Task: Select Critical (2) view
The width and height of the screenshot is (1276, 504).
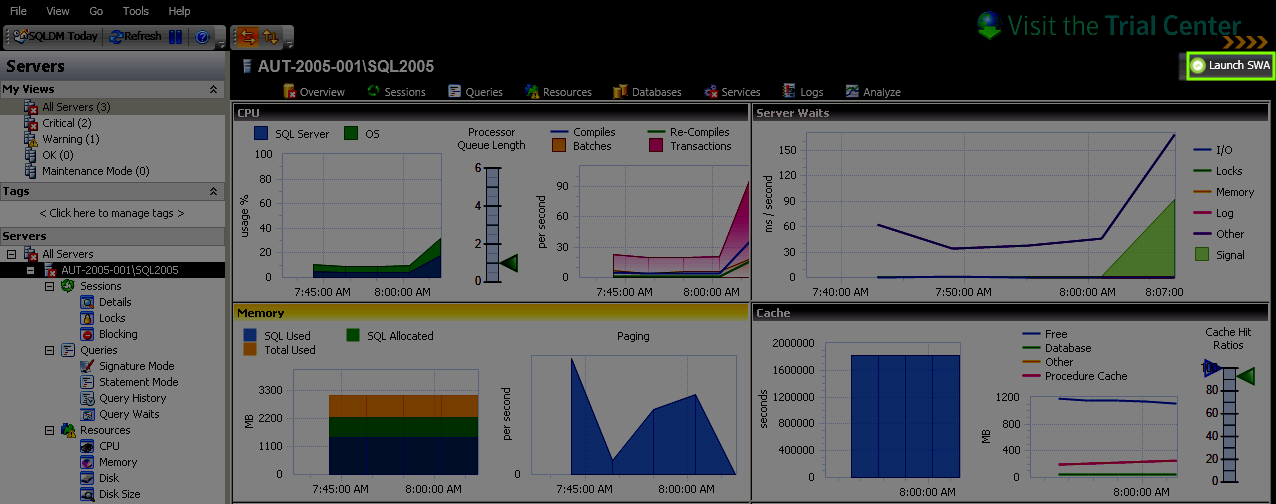Action: (58, 123)
